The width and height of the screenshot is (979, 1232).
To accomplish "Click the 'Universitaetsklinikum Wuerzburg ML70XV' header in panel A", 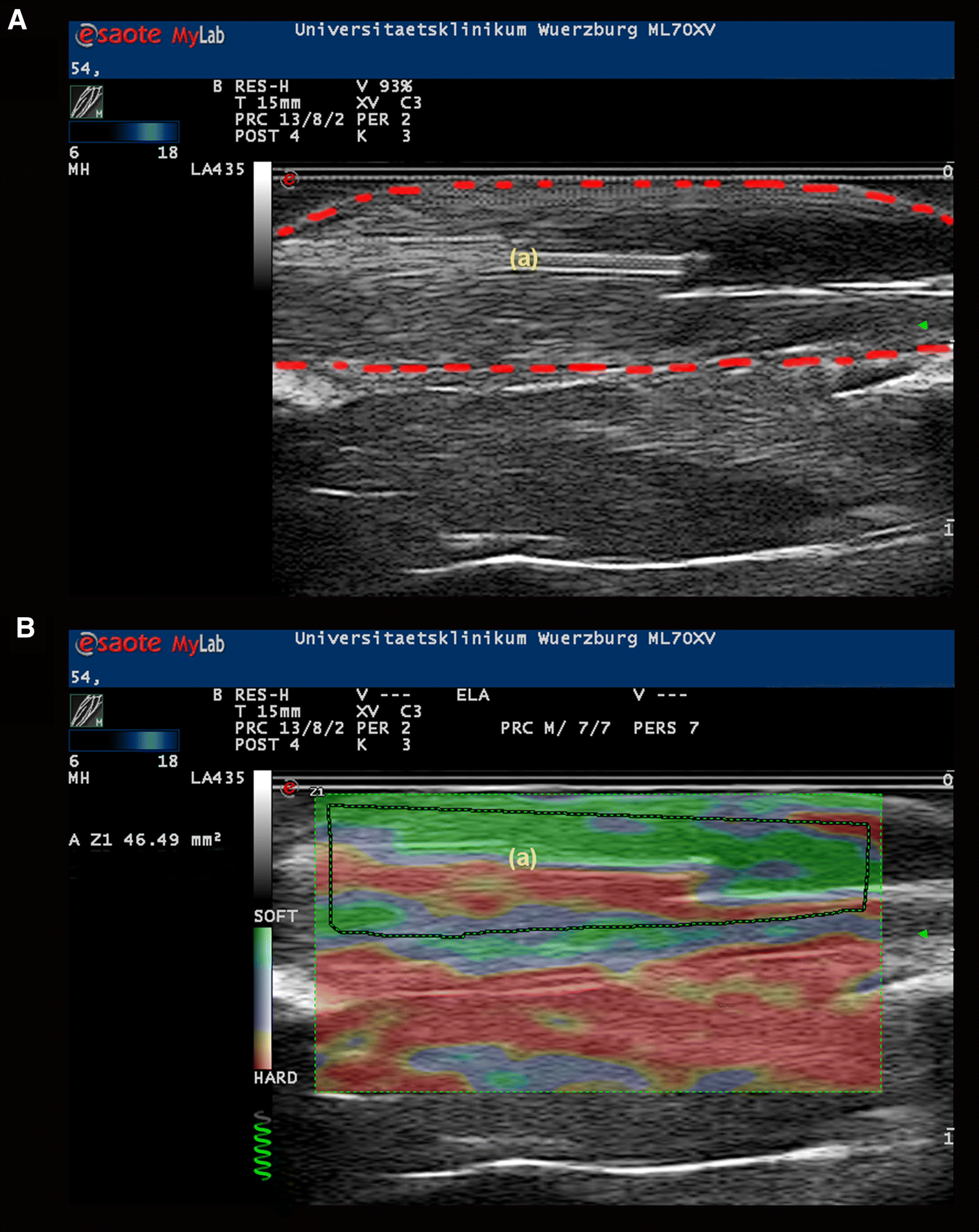I will (505, 30).
